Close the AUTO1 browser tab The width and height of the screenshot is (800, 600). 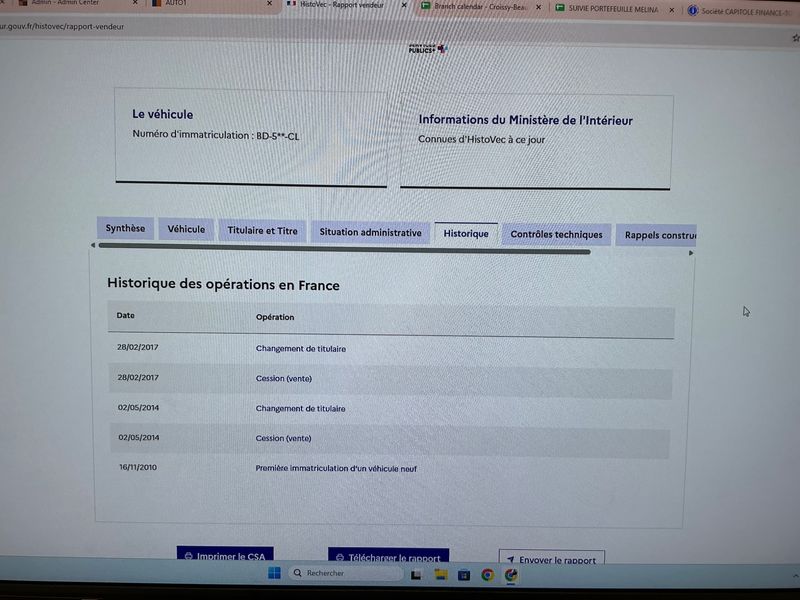269,4
